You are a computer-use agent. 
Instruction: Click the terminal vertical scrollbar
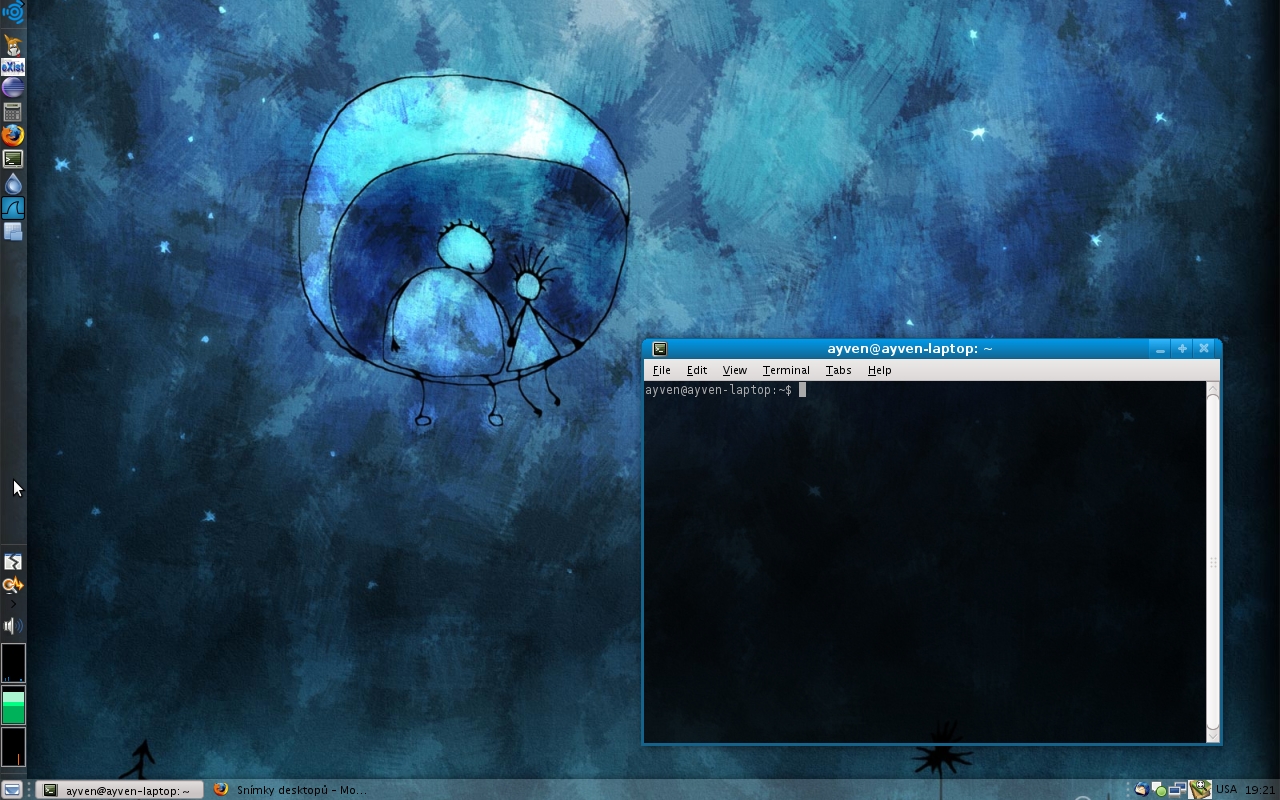point(1213,560)
